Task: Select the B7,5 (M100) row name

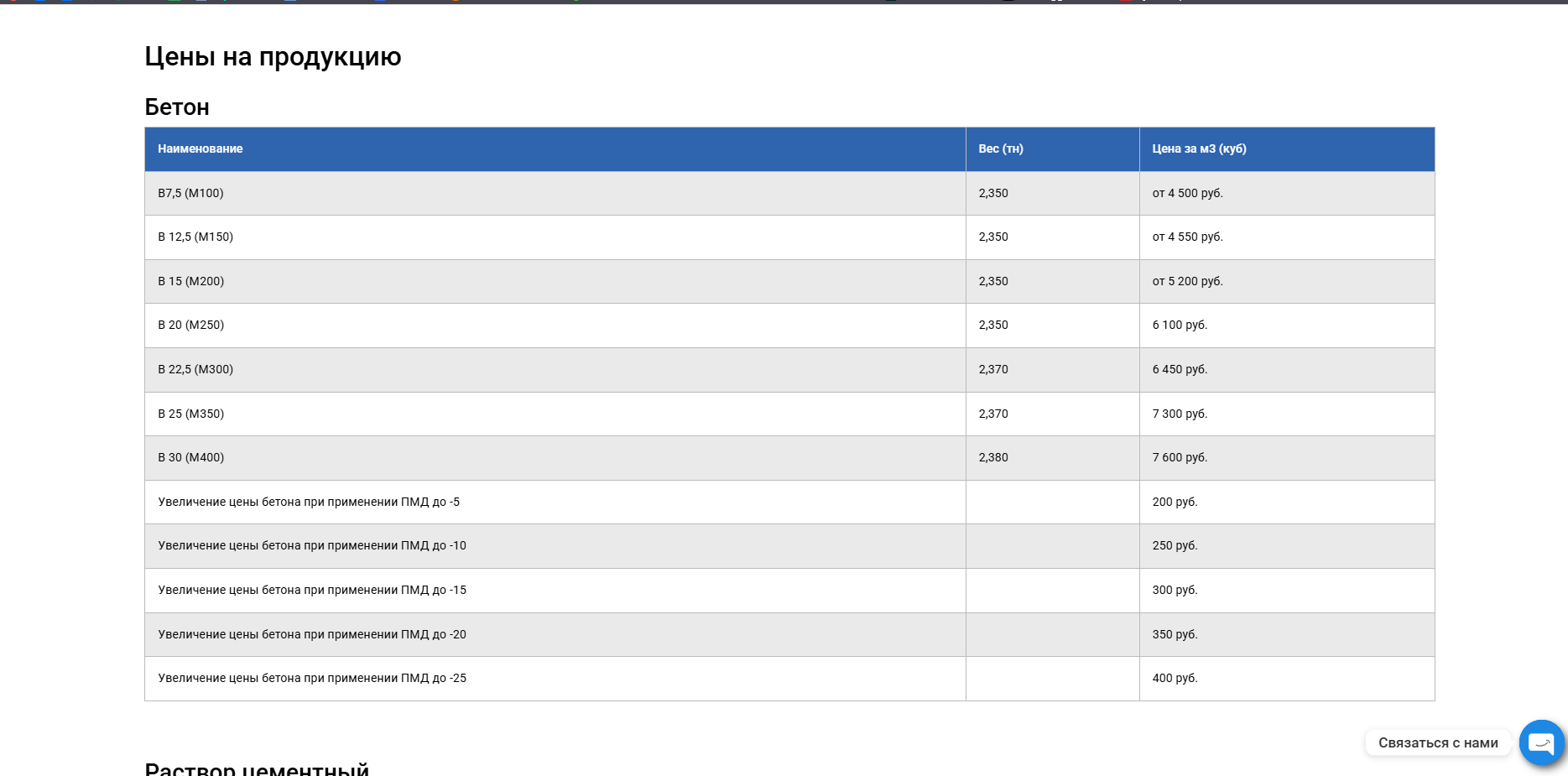Action: point(190,193)
